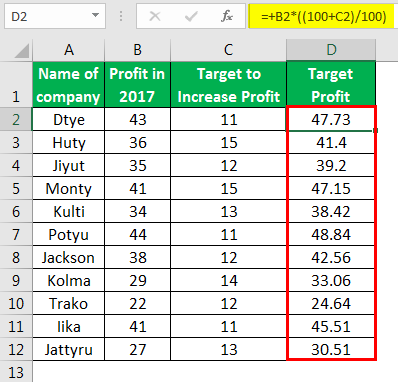Select column B header
The image size is (398, 382).
coord(137,50)
